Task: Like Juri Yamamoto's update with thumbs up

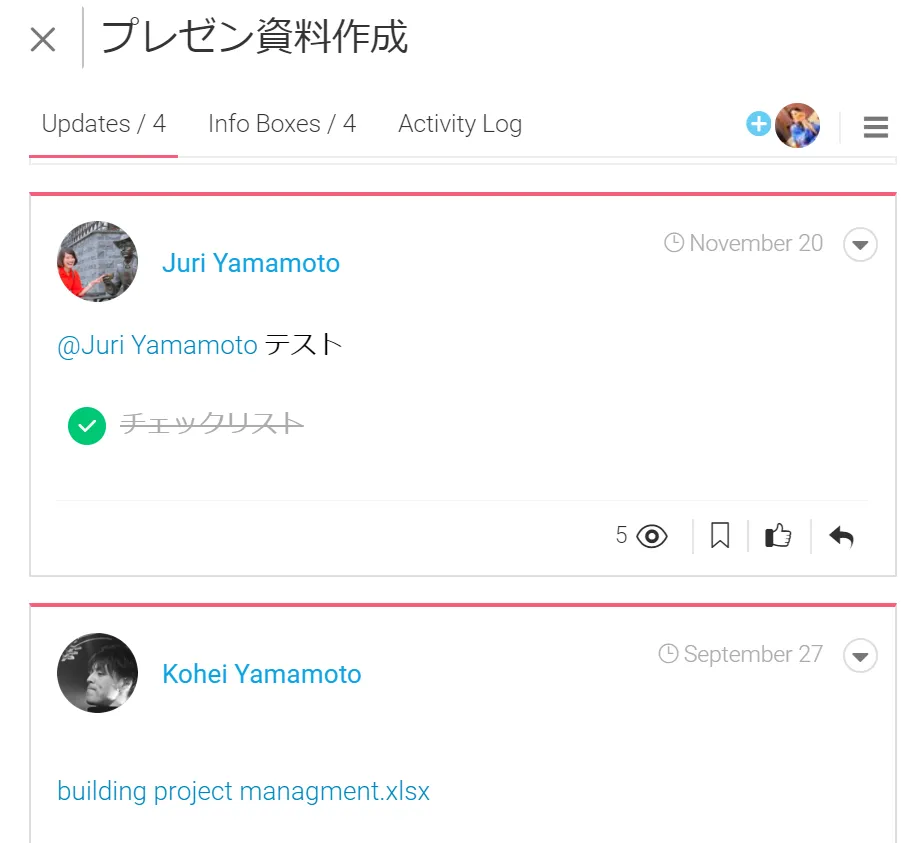Action: 778,536
